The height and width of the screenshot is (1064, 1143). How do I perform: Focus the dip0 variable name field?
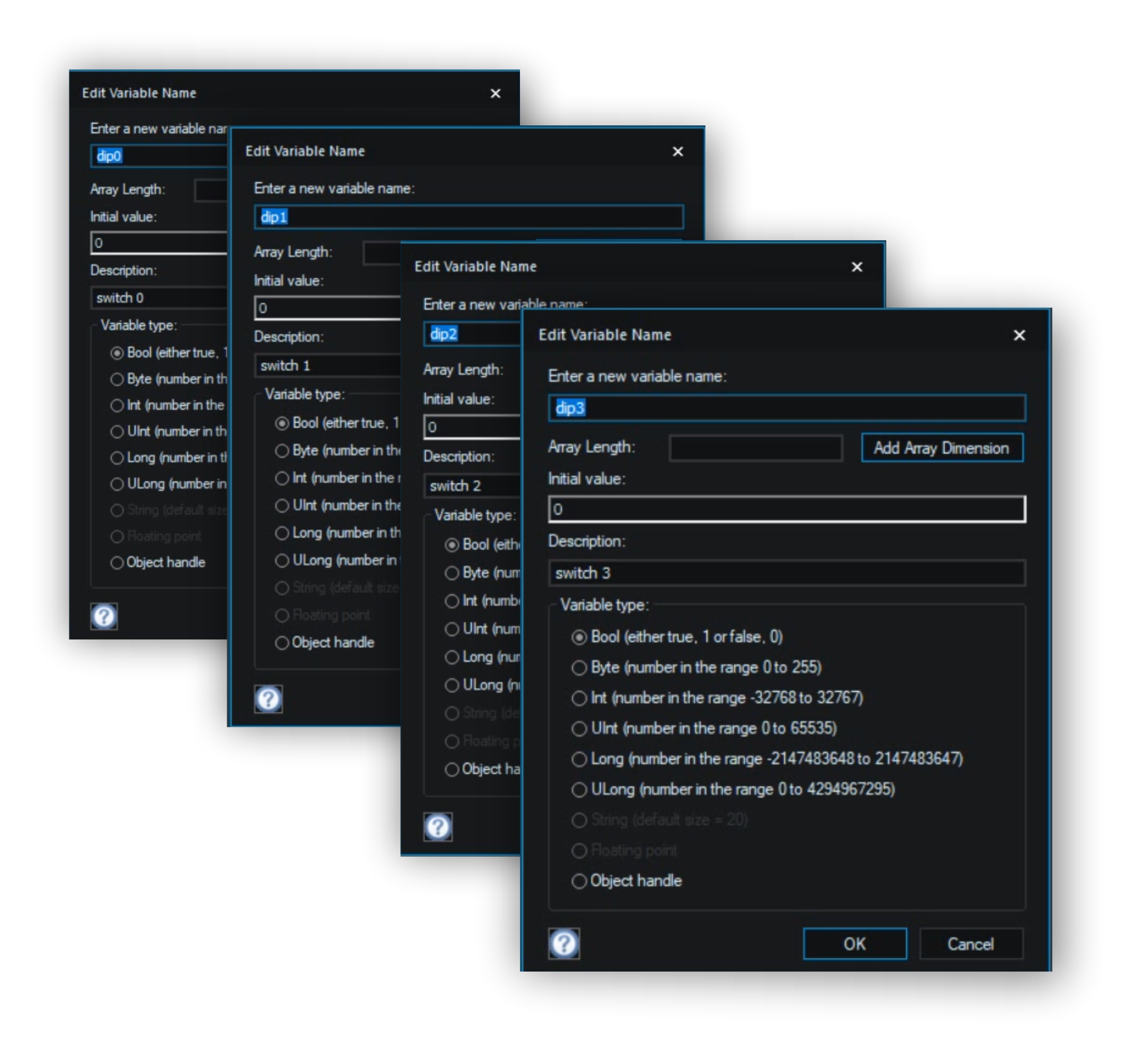159,156
